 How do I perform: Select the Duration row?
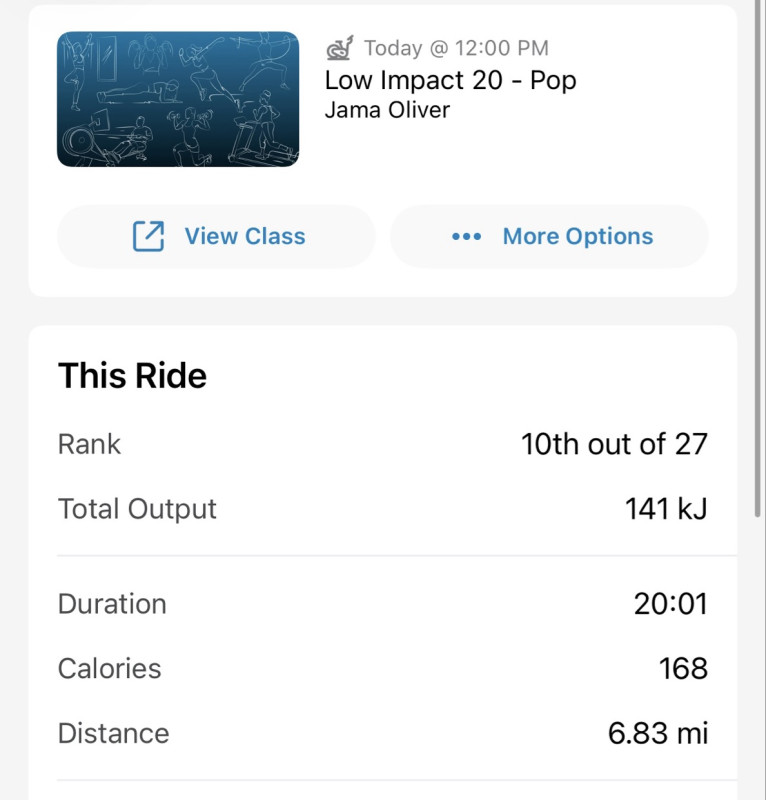tap(383, 604)
